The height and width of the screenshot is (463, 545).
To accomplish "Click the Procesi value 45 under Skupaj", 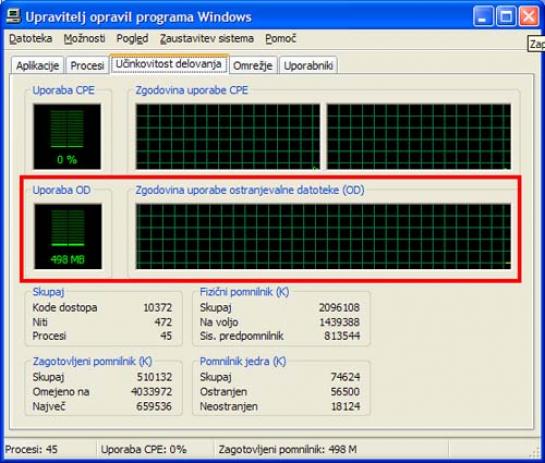I will [x=166, y=336].
